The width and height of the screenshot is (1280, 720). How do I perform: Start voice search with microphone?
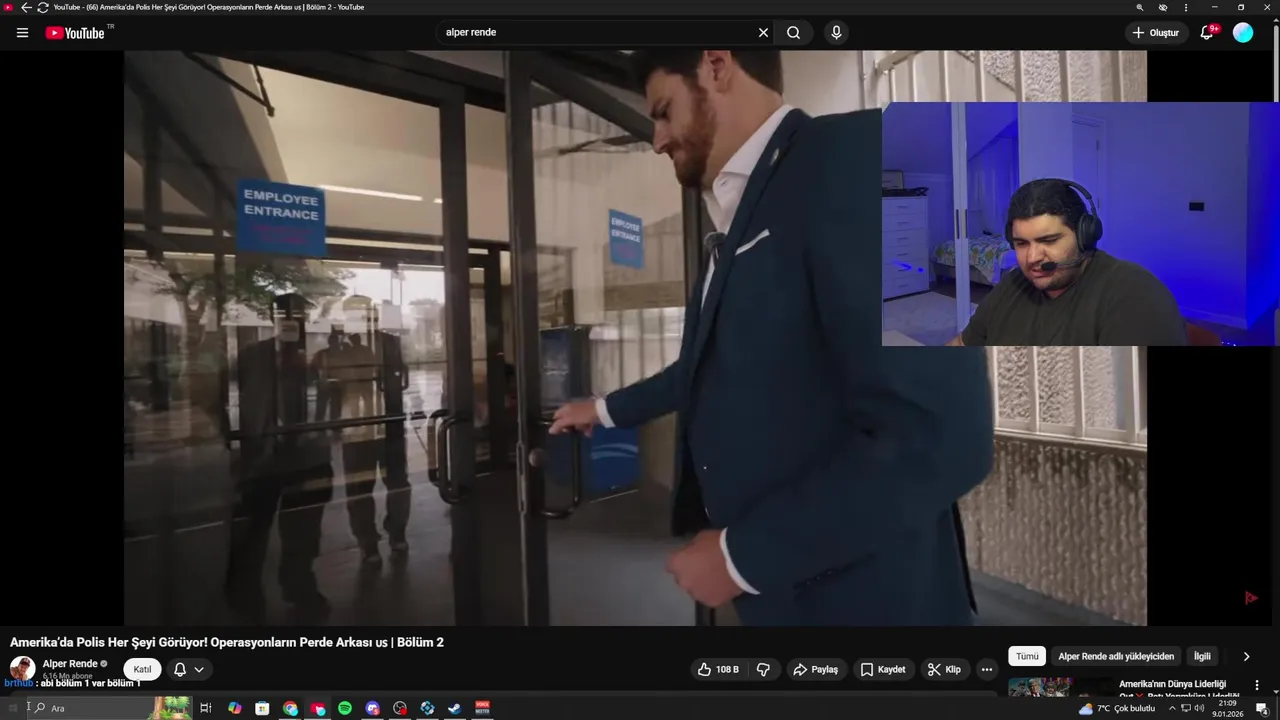pyautogui.click(x=836, y=33)
